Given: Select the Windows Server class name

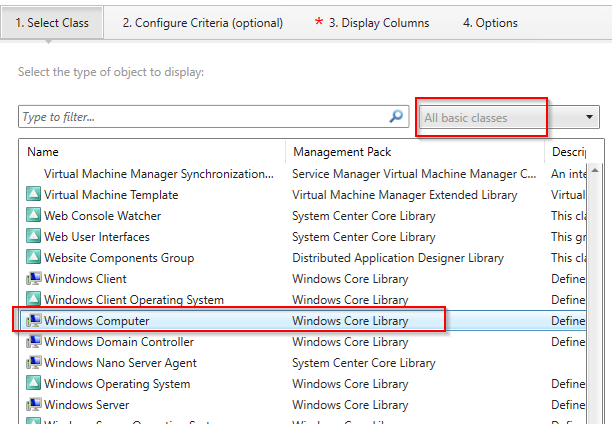Looking at the screenshot, I should tap(86, 405).
